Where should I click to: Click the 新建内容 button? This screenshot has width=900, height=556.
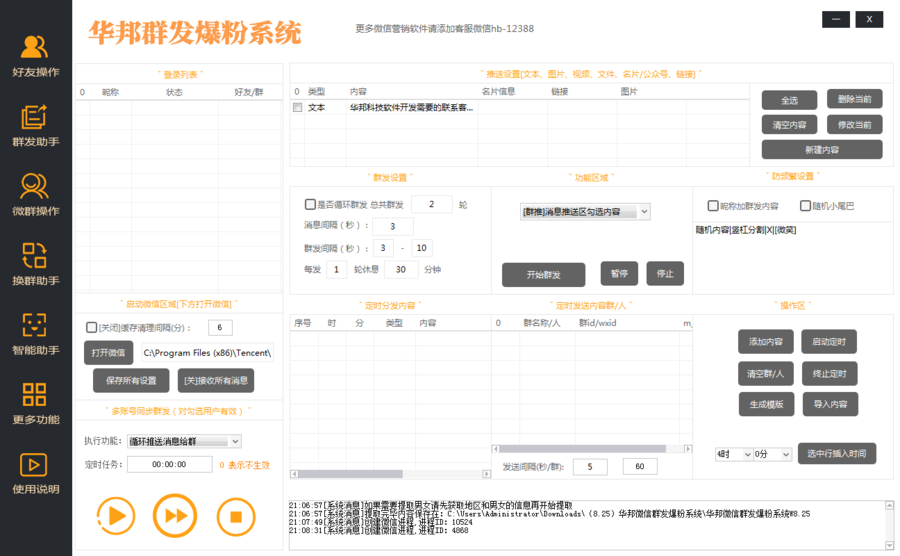[822, 149]
